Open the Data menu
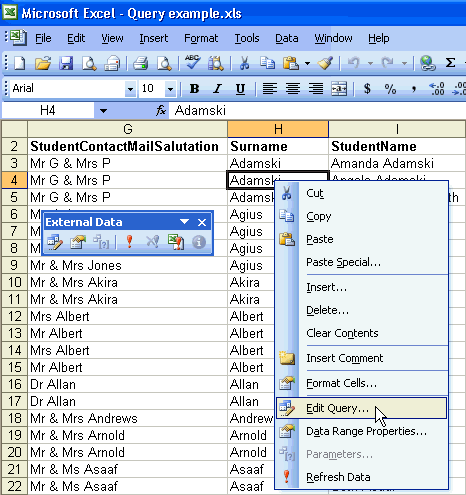 [x=287, y=38]
